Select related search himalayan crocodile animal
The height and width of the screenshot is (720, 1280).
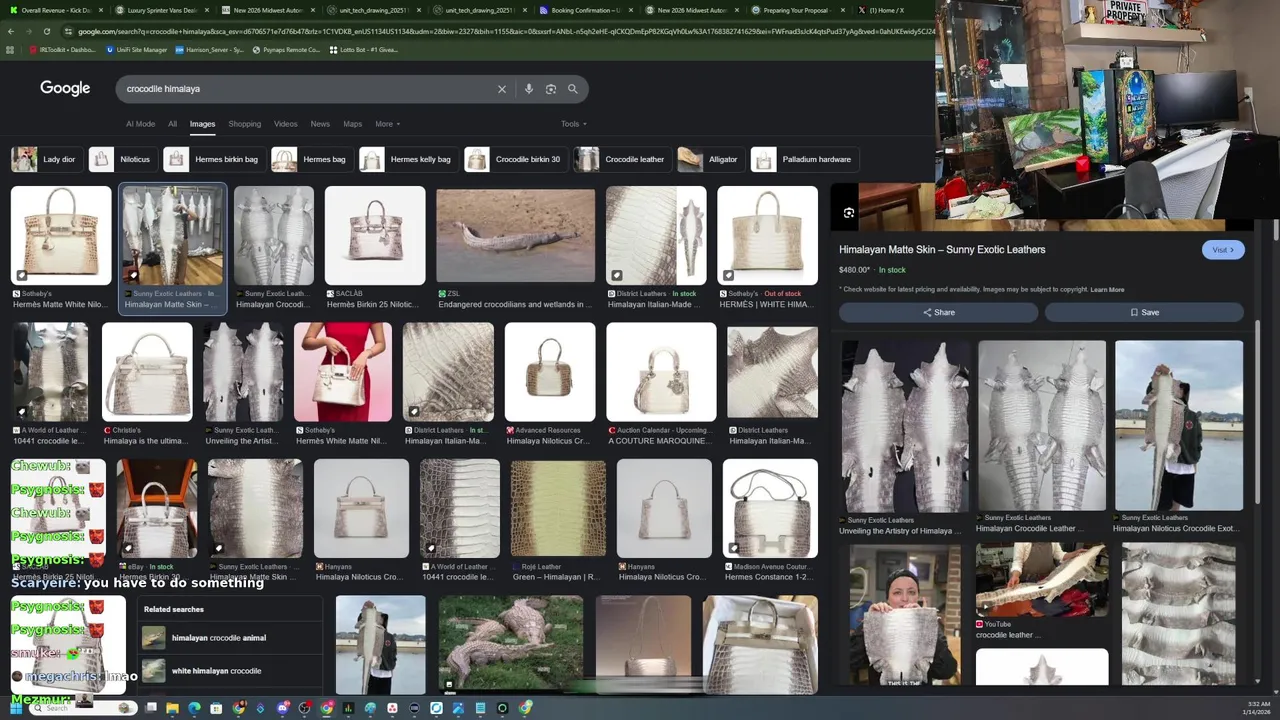(230, 638)
